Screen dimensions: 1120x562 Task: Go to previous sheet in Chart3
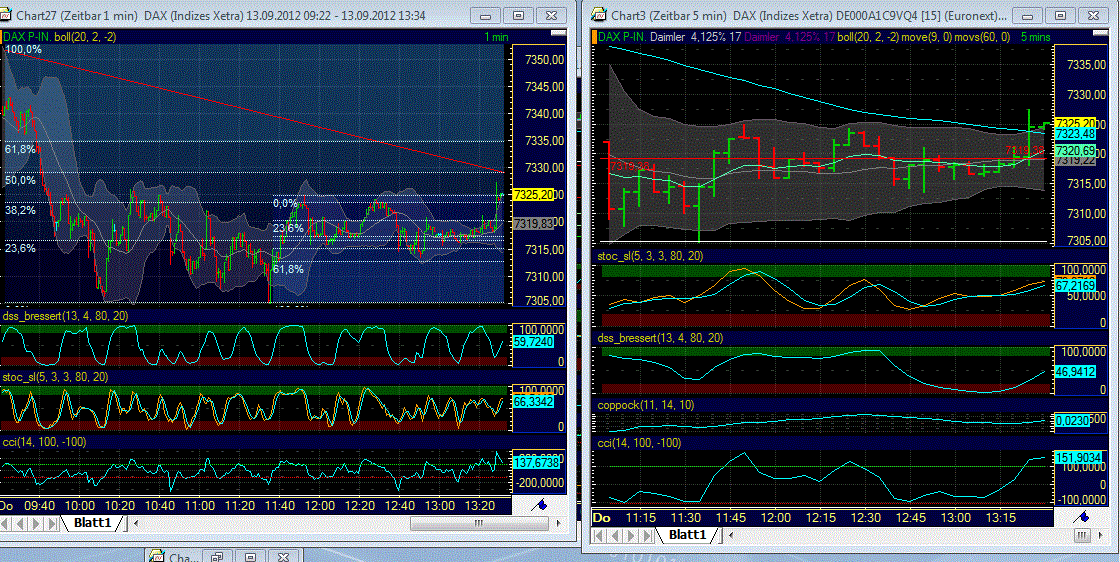tap(615, 535)
